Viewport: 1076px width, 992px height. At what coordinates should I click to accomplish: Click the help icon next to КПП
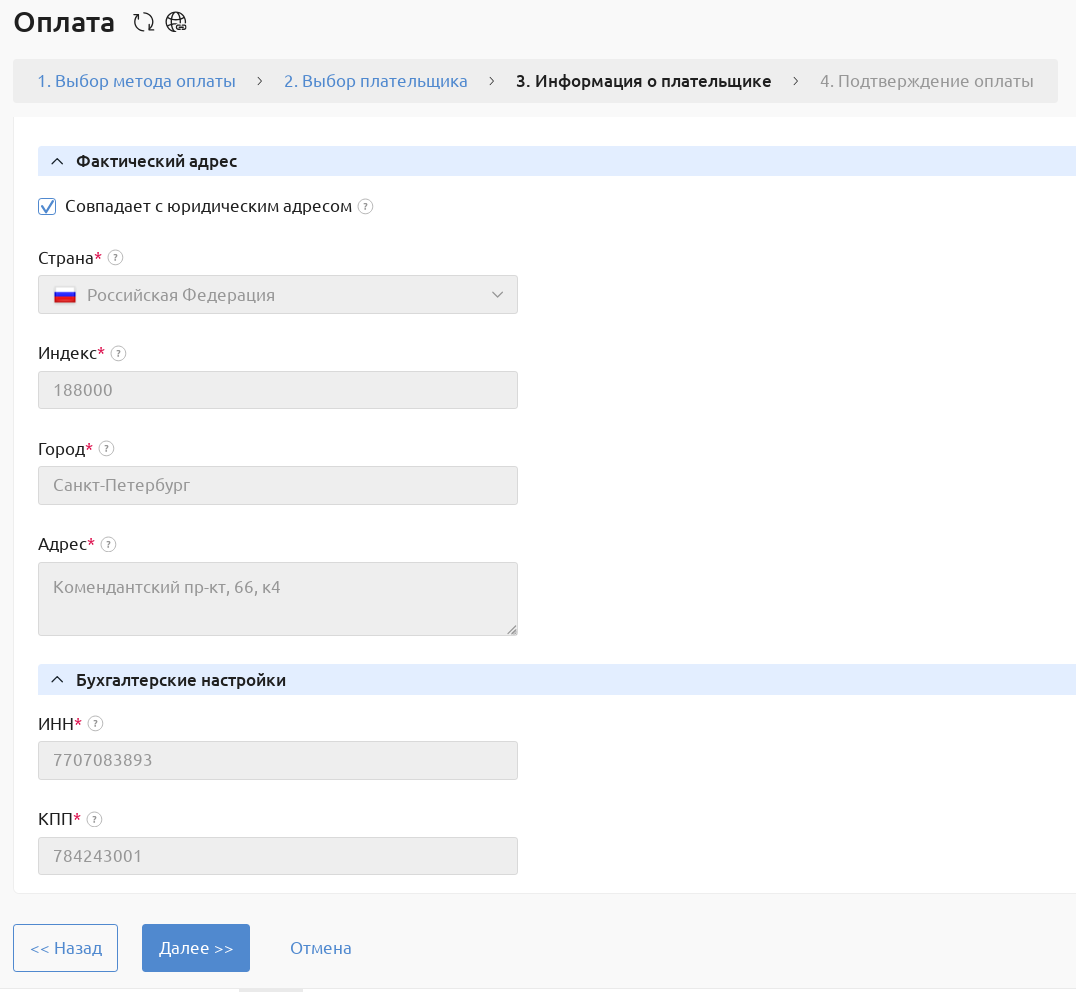(94, 819)
